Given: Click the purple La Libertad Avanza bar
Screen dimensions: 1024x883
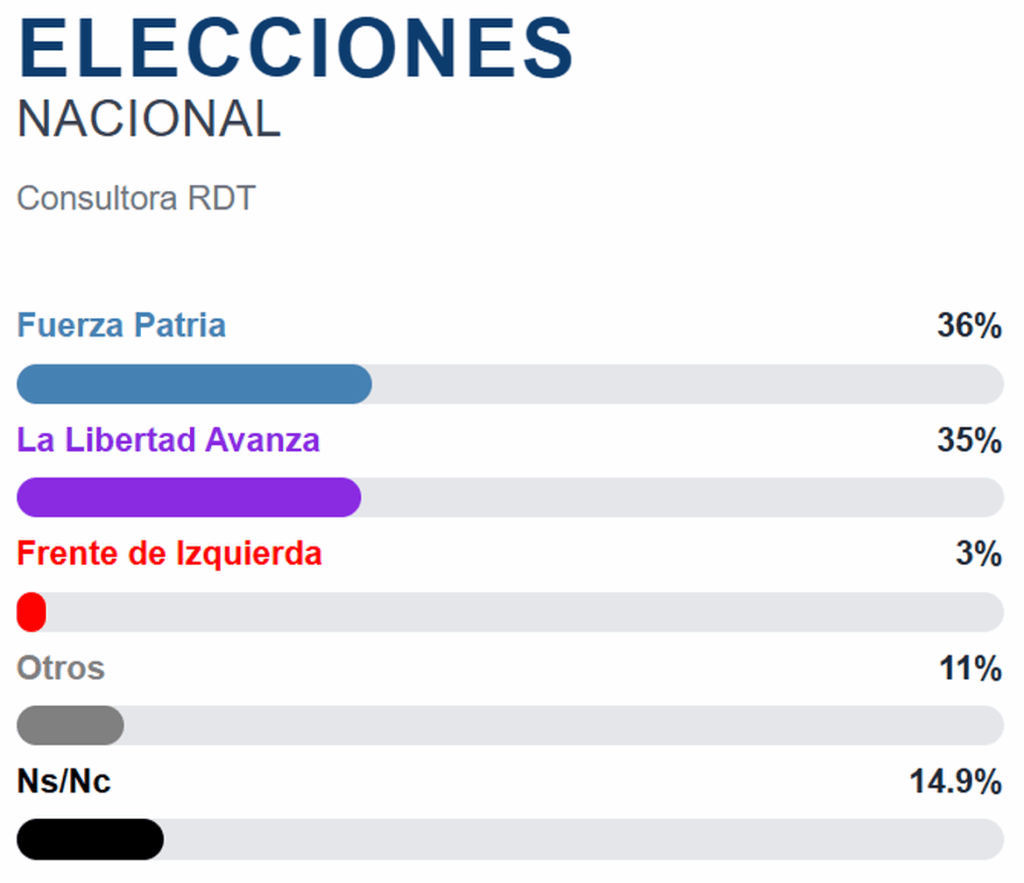Looking at the screenshot, I should click(x=189, y=497).
